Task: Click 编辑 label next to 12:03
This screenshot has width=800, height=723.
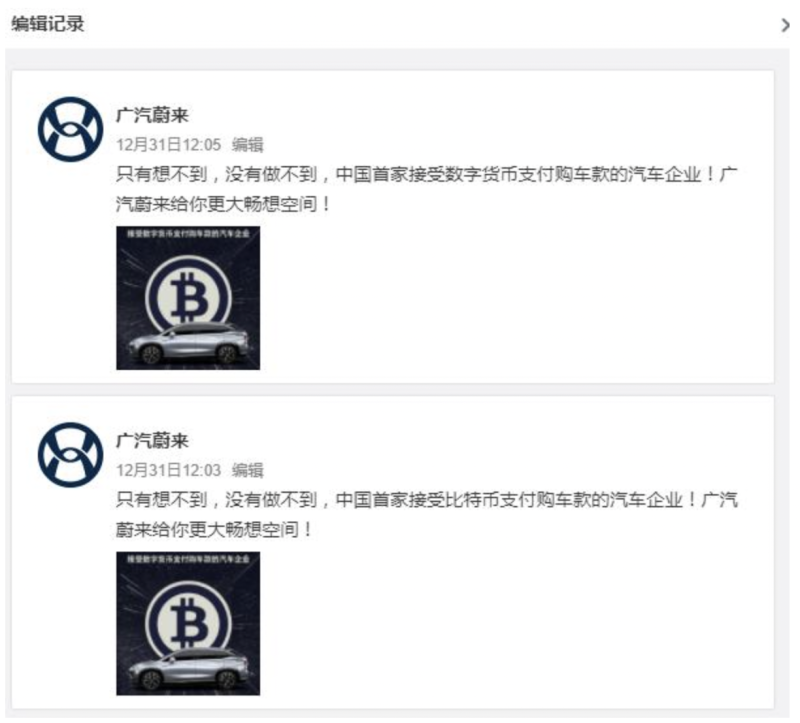Action: click(x=247, y=470)
